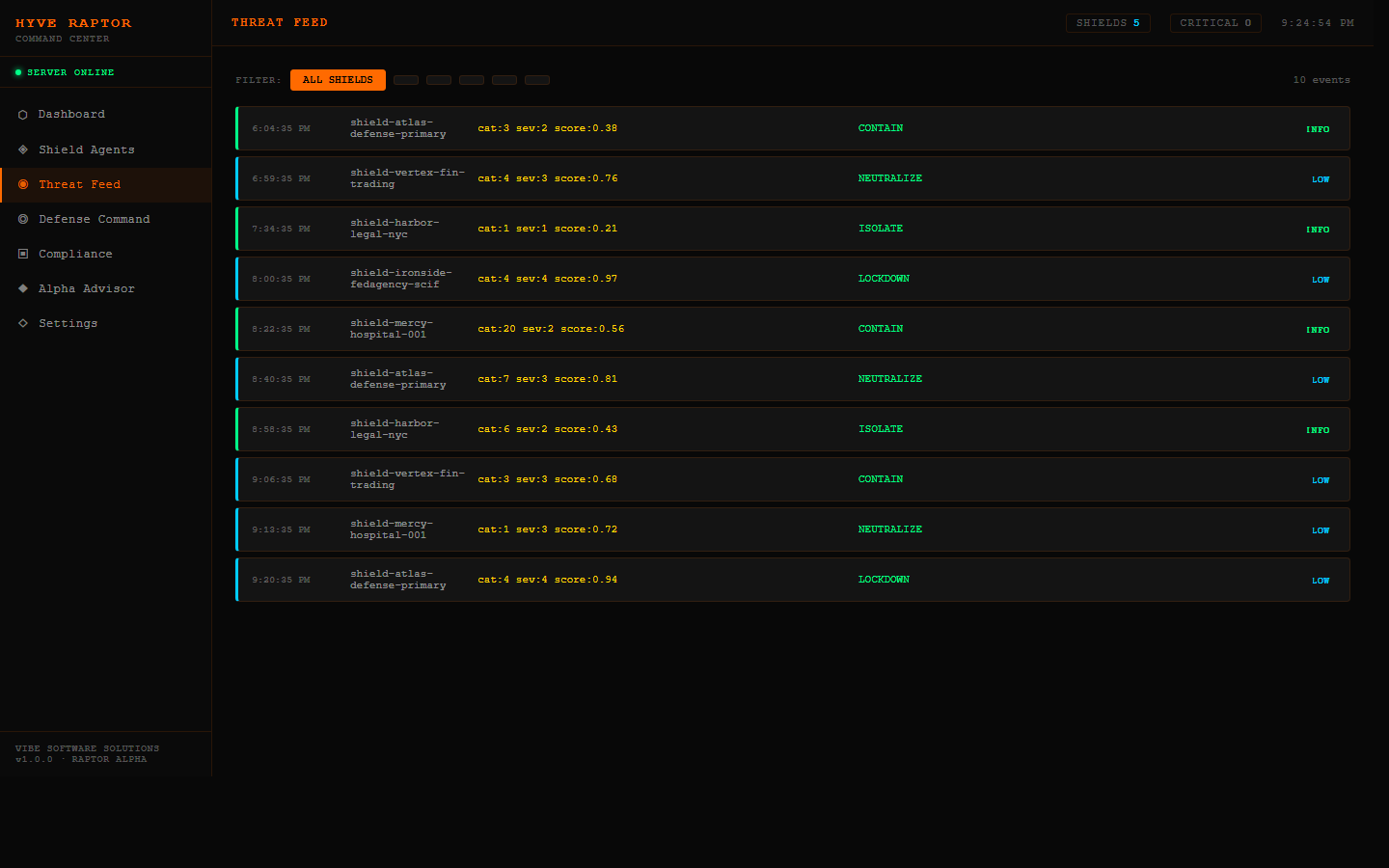1389x868 pixels.
Task: Click the CRITICAL 0 counter badge
Action: click(x=1215, y=23)
